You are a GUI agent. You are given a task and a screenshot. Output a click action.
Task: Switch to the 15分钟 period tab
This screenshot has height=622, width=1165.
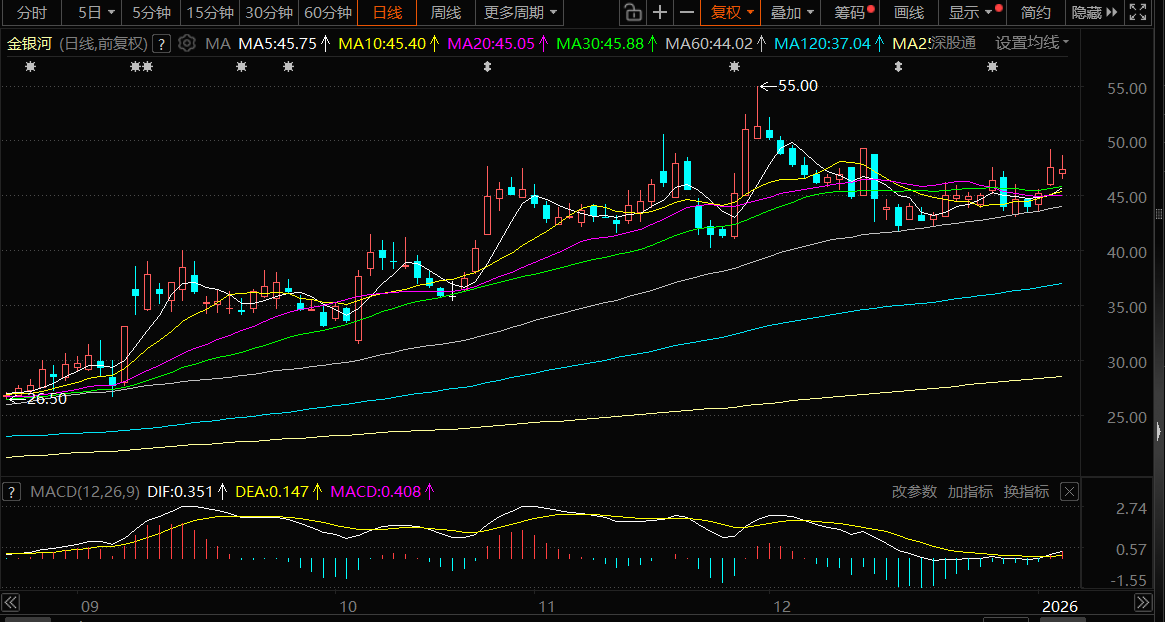[210, 13]
